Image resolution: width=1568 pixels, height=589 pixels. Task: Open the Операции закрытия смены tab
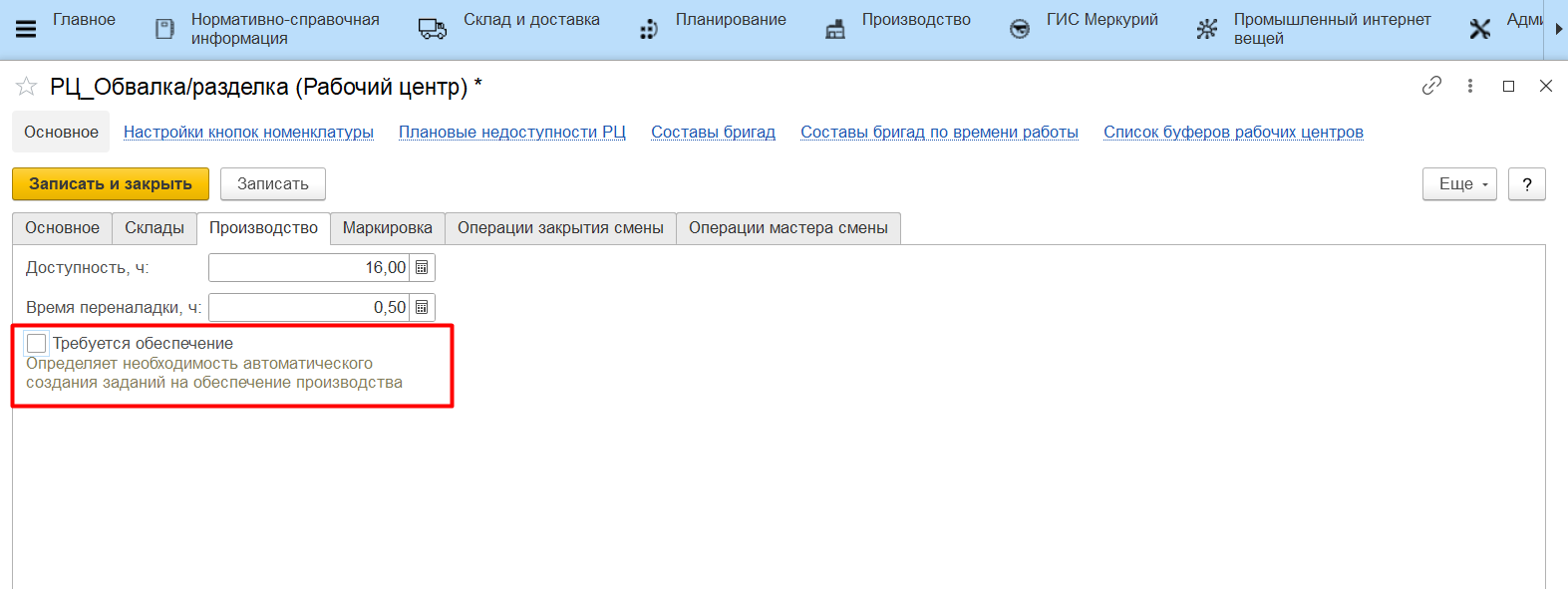click(560, 228)
